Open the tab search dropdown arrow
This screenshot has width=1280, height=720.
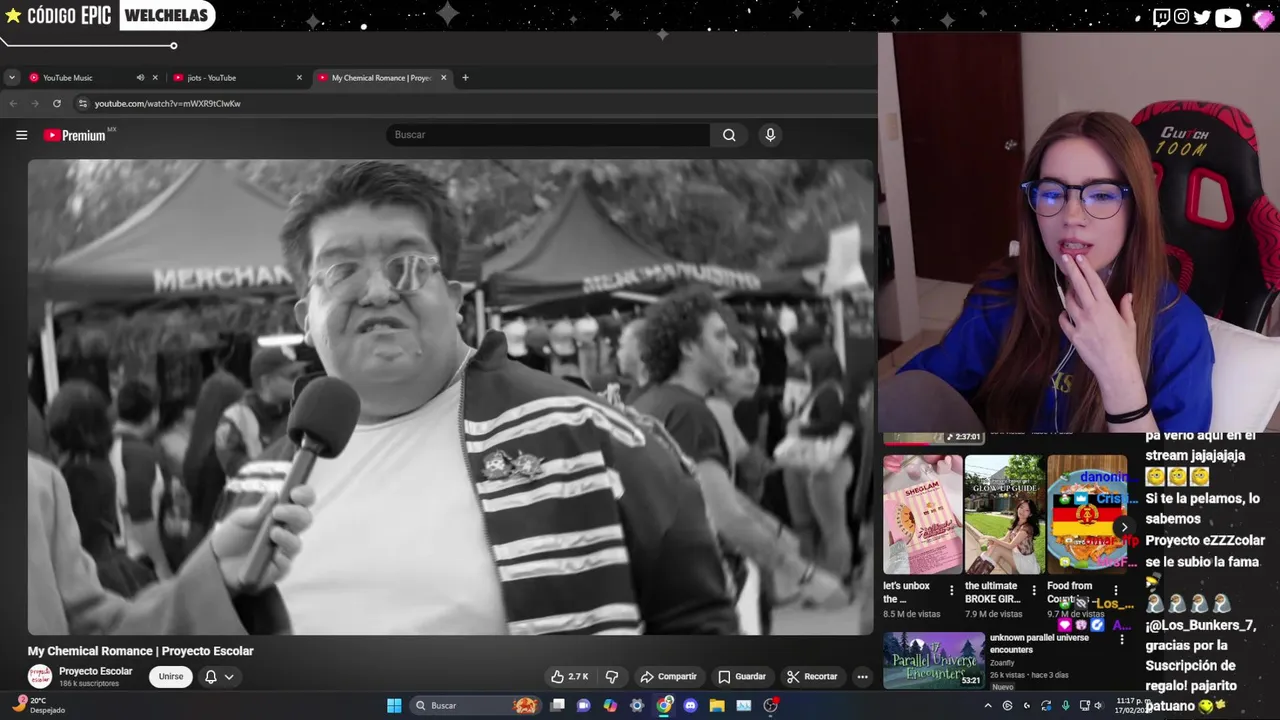point(11,77)
